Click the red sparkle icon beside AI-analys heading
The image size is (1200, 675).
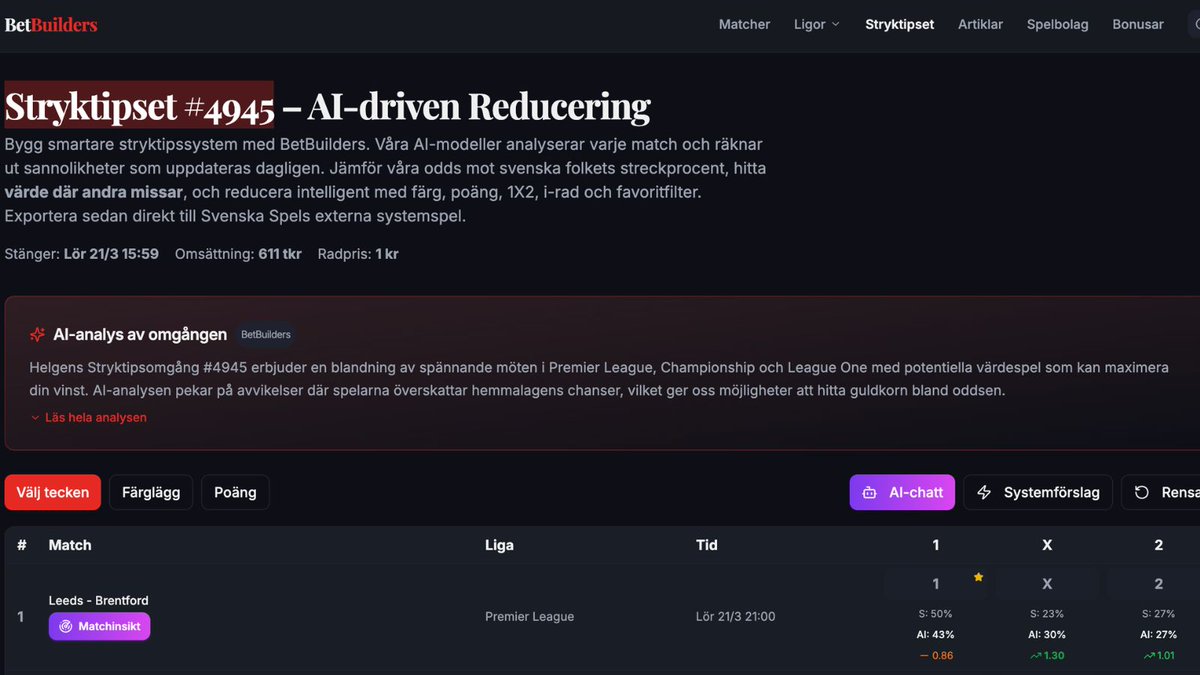click(x=37, y=334)
